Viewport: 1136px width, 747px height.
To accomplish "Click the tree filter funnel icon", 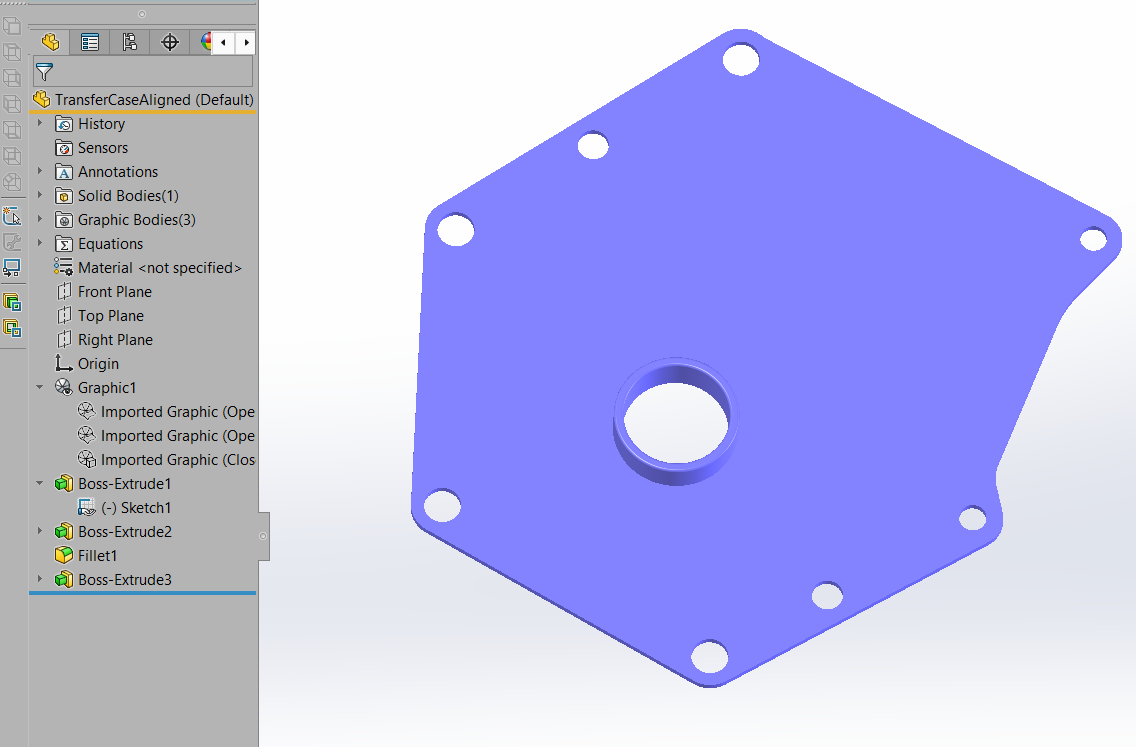I will pos(44,71).
